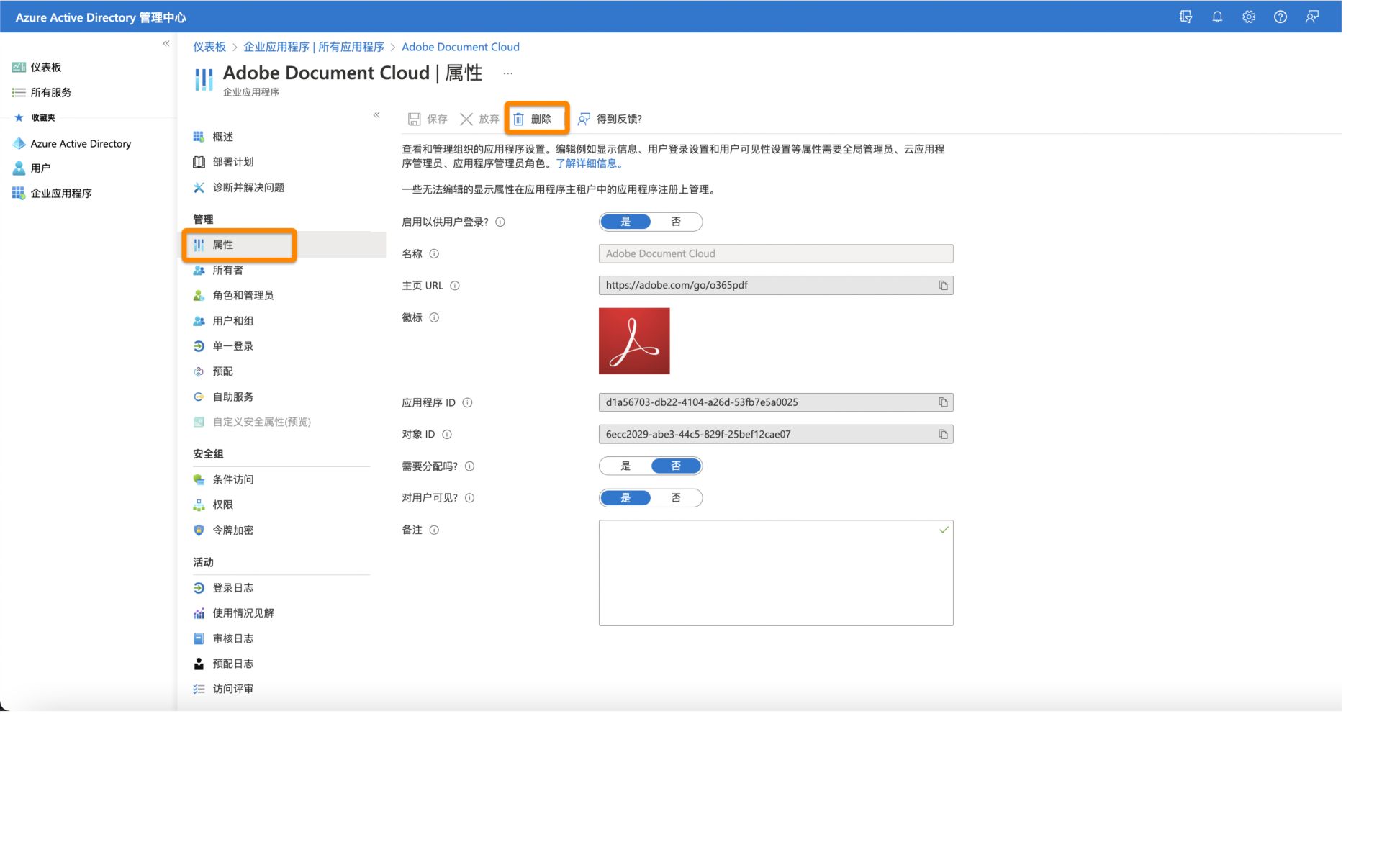Open the 预配 menu item
Viewport: 1382px width, 868px height.
point(223,371)
